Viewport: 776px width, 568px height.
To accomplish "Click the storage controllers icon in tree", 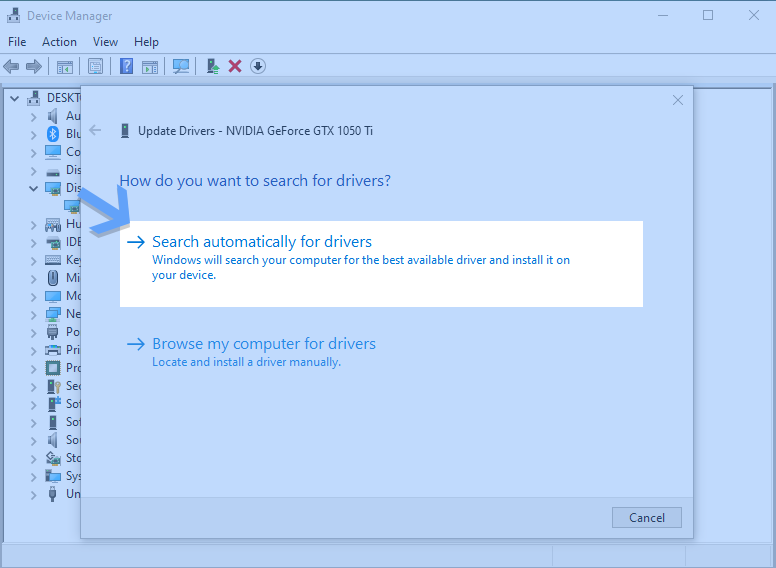I will (x=53, y=458).
